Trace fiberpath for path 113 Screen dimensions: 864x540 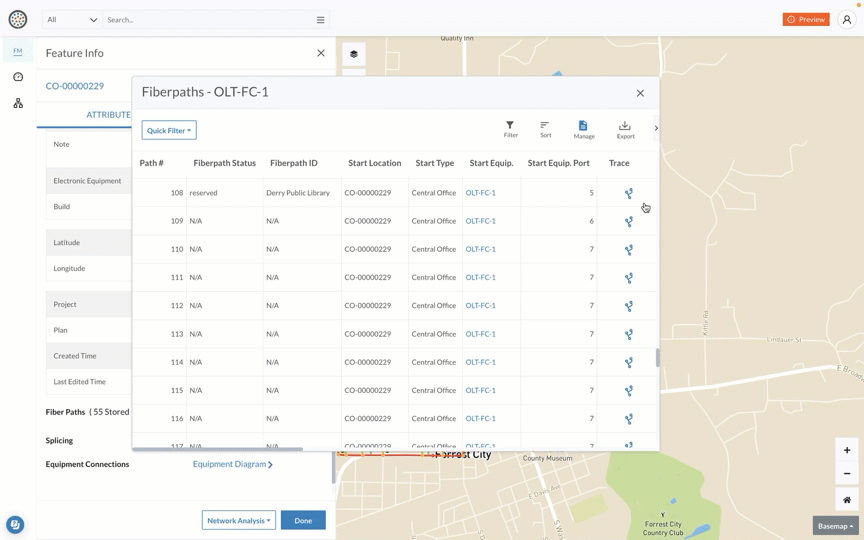(x=628, y=334)
